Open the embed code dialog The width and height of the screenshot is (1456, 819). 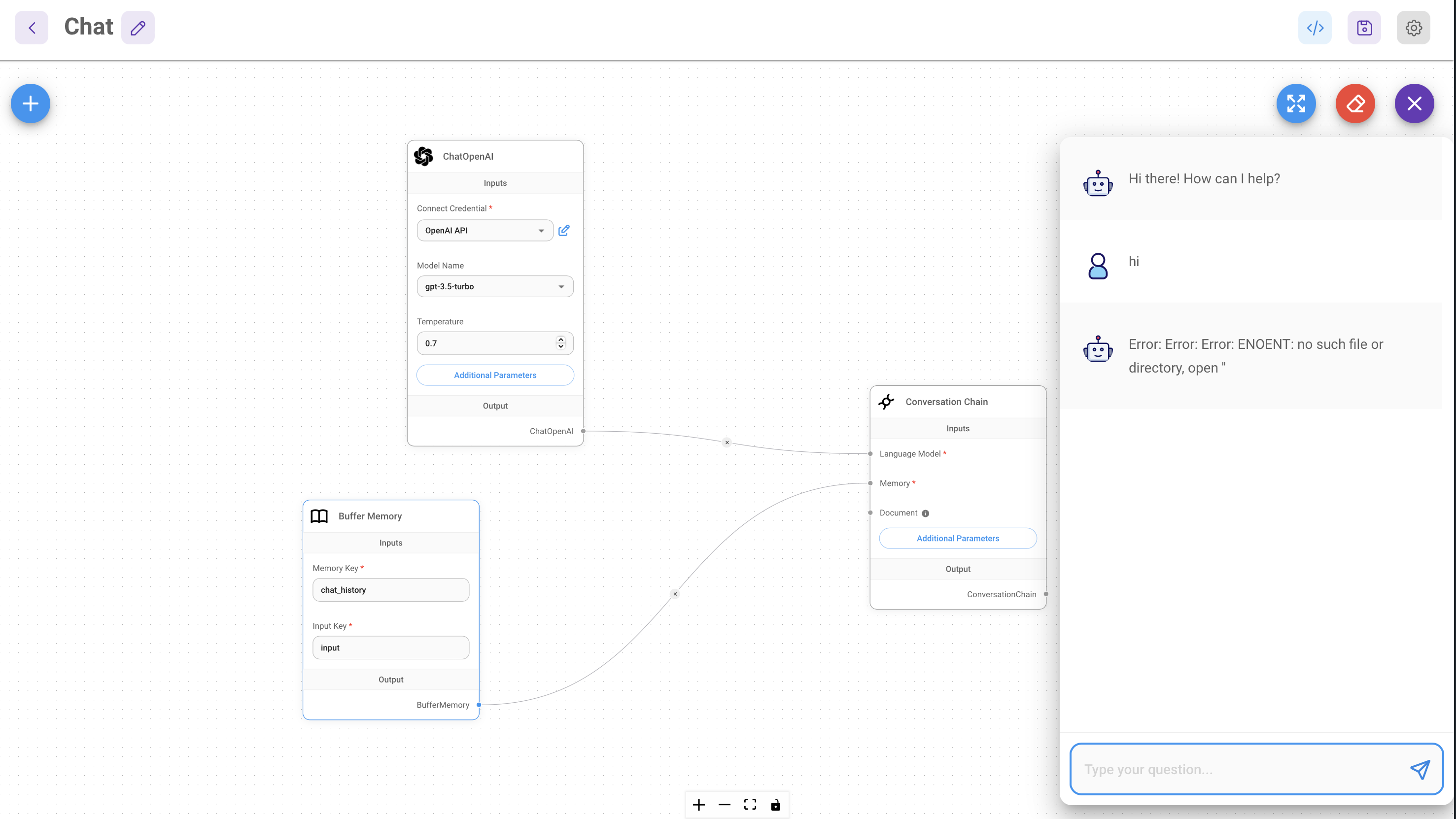[1315, 27]
